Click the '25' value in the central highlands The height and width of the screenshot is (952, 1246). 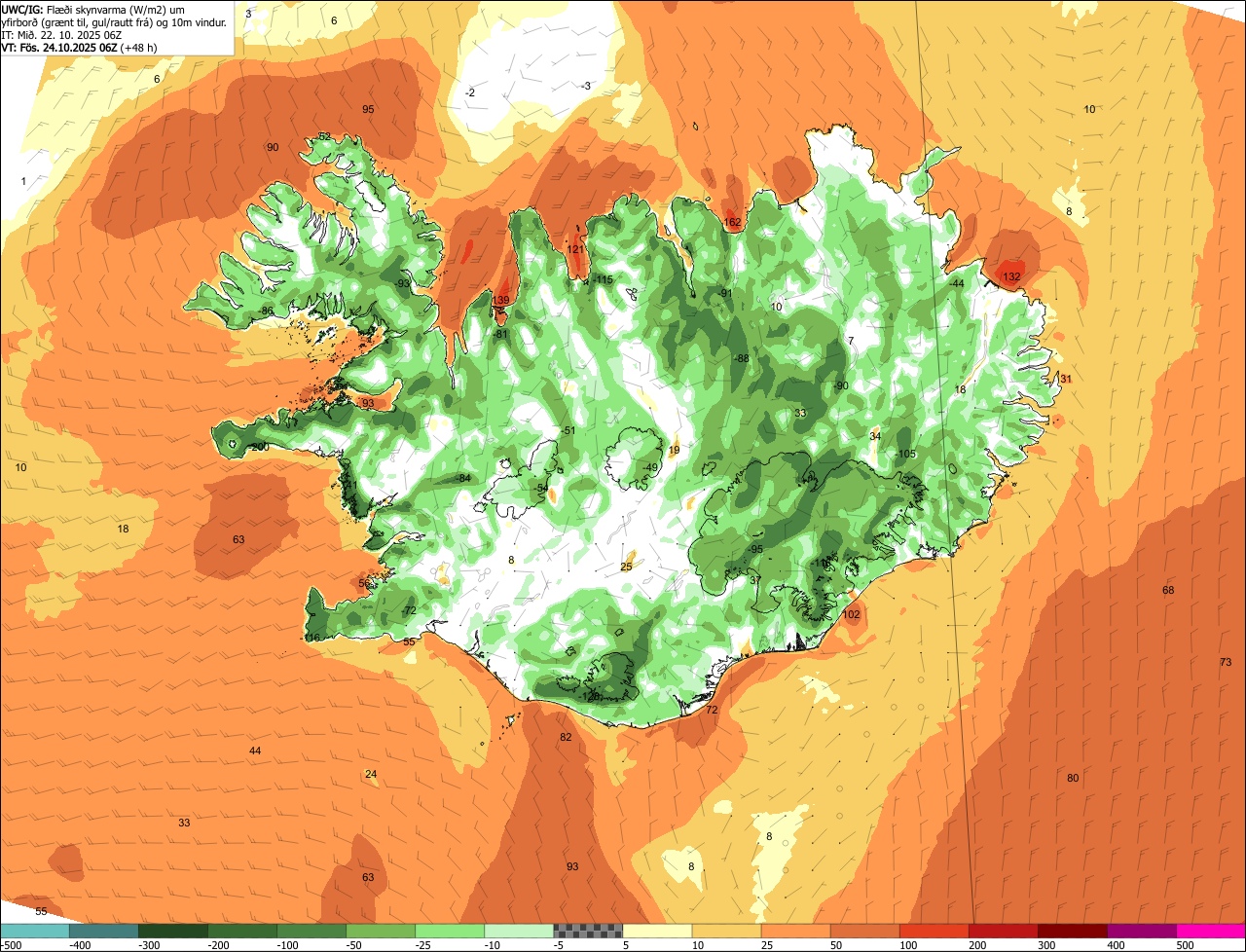[626, 567]
